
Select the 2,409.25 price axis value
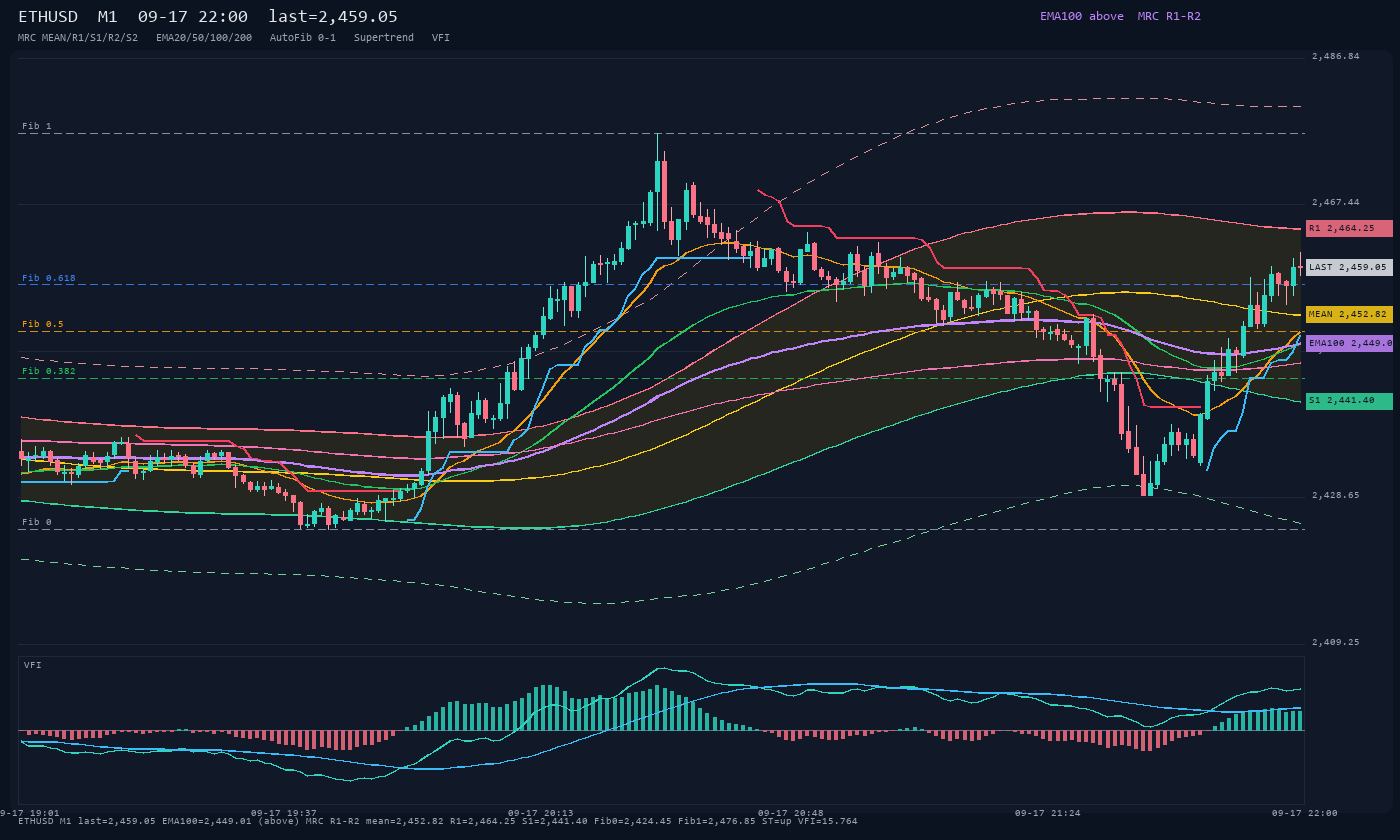point(1336,642)
